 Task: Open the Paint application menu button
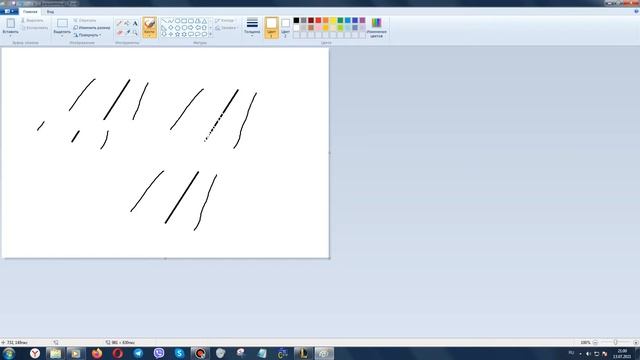[9, 11]
